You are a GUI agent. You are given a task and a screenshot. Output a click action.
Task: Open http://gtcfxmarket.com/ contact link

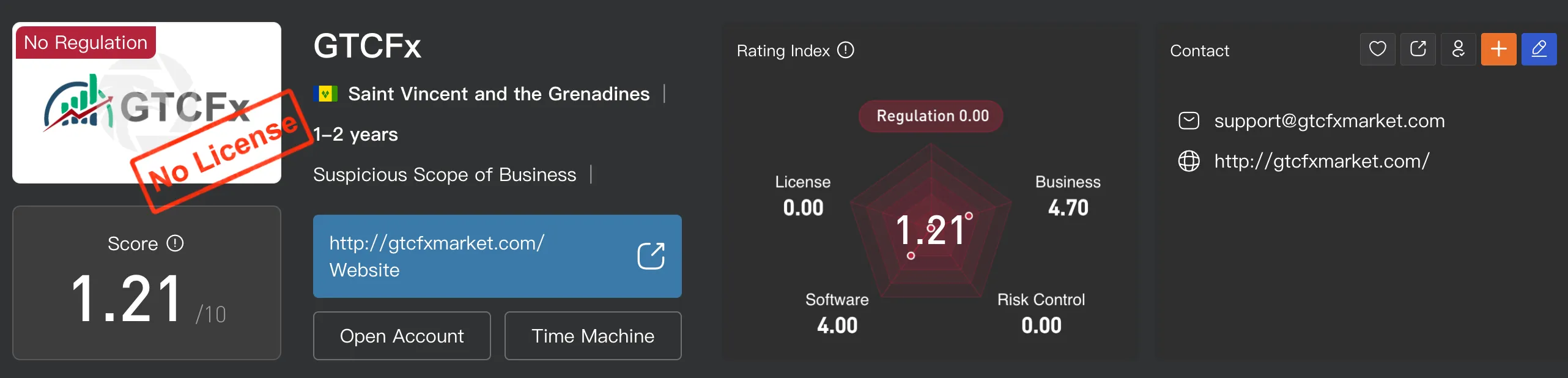click(1322, 161)
